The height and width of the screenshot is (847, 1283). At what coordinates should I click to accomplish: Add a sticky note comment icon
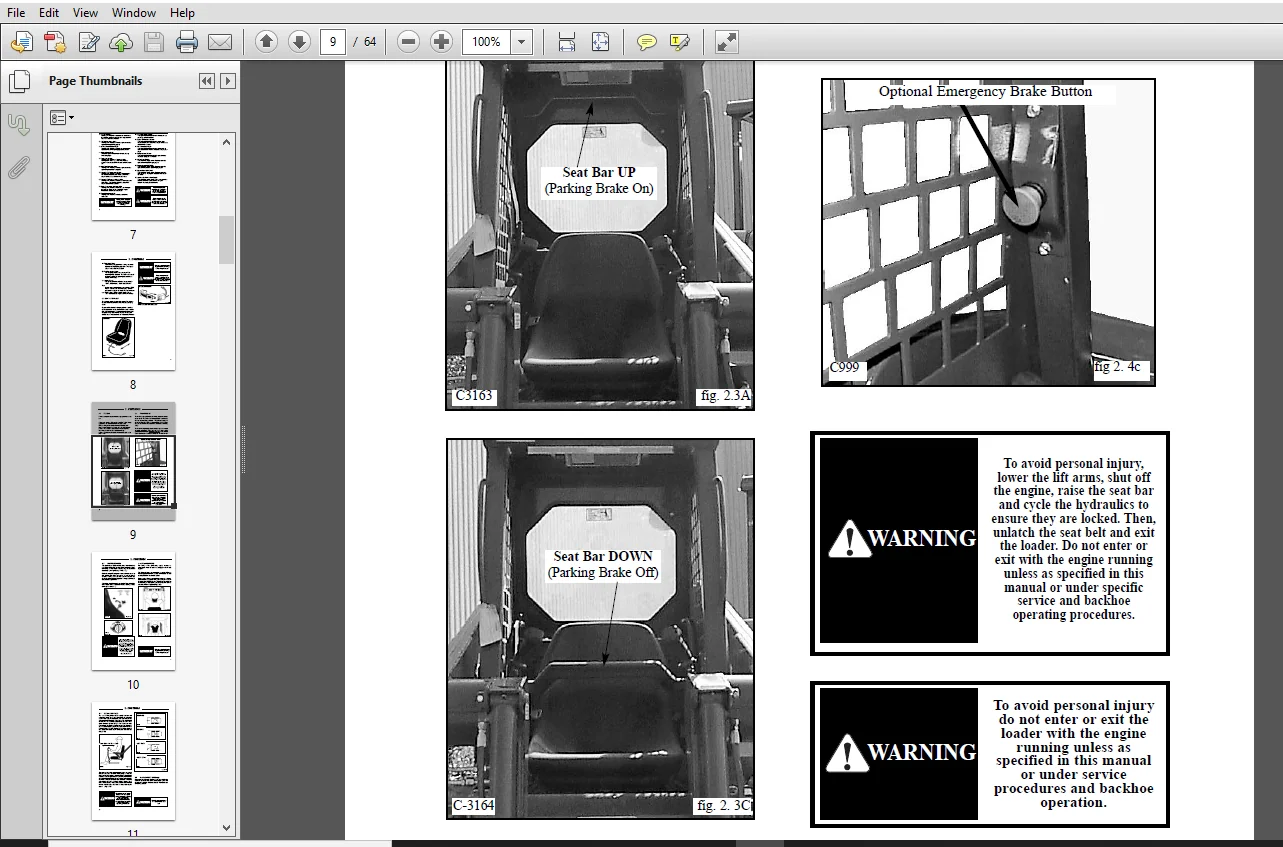[x=647, y=42]
